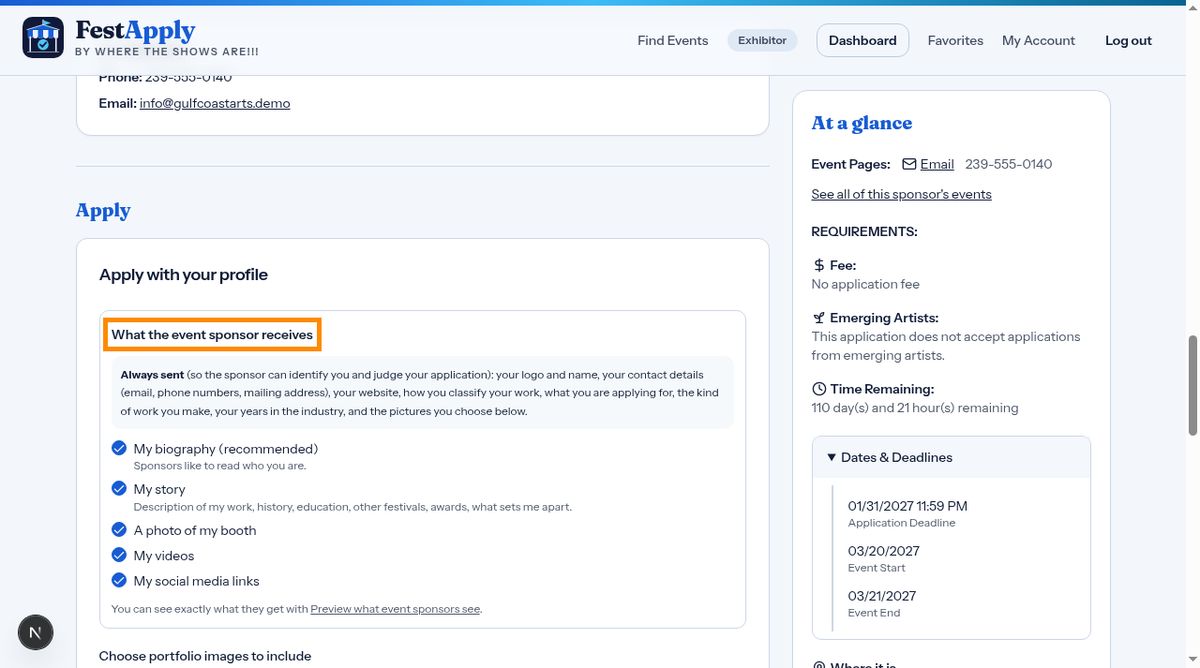Click the Log out button
Screen dimensions: 1200x668
coord(1128,41)
